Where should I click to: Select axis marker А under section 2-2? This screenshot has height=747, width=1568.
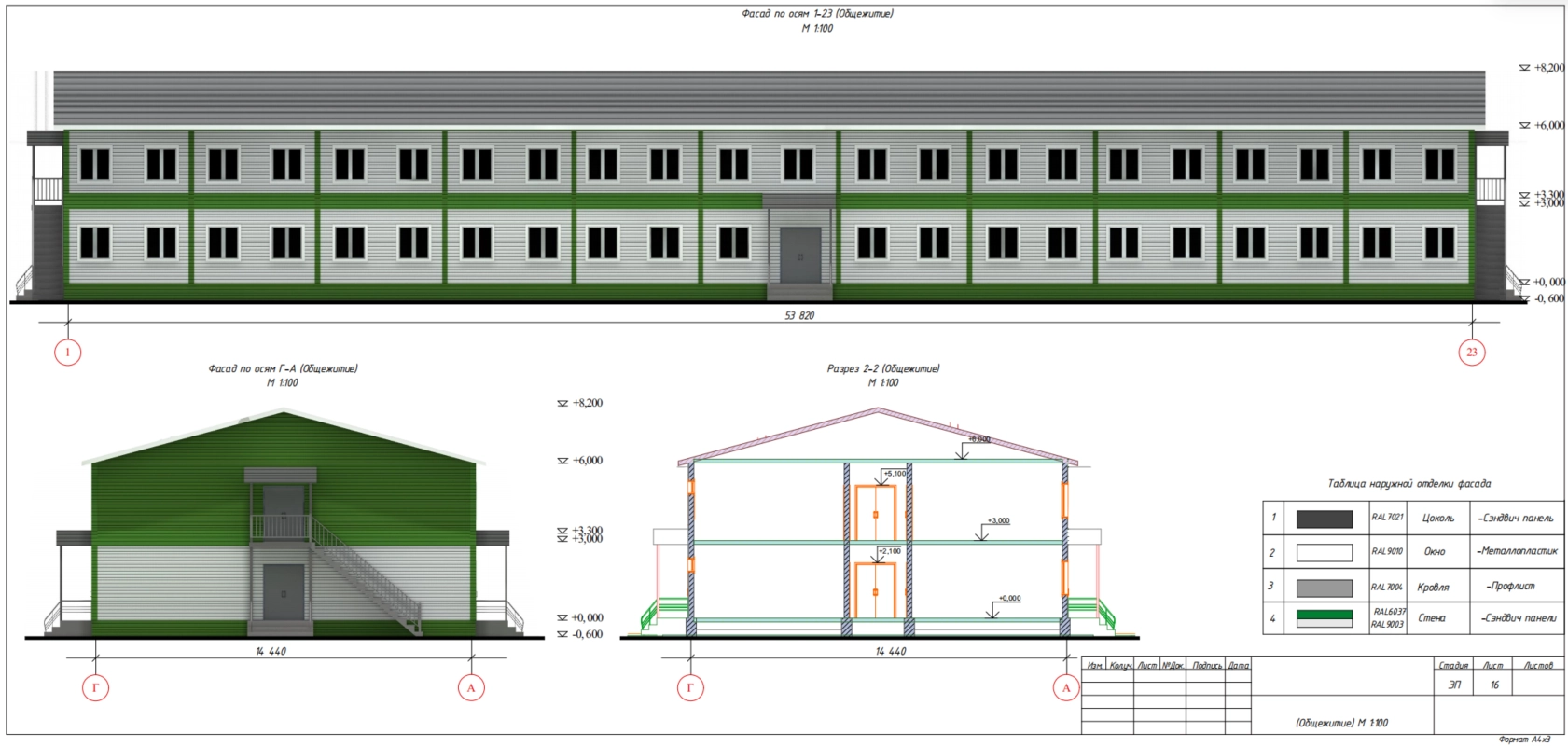tap(1066, 688)
